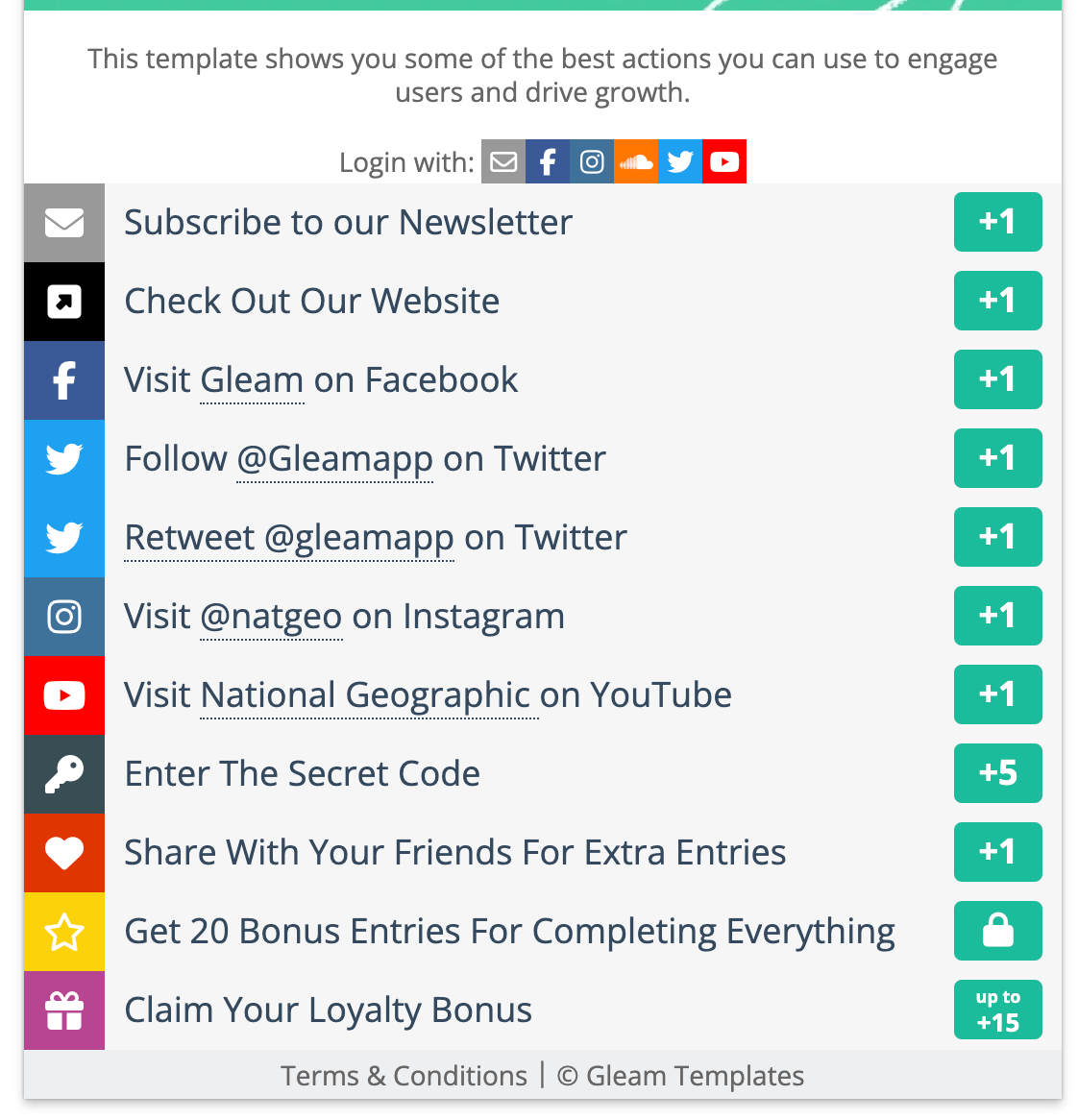Image resolution: width=1078 pixels, height=1120 pixels.
Task: Open Terms & Conditions link
Action: tap(404, 1076)
